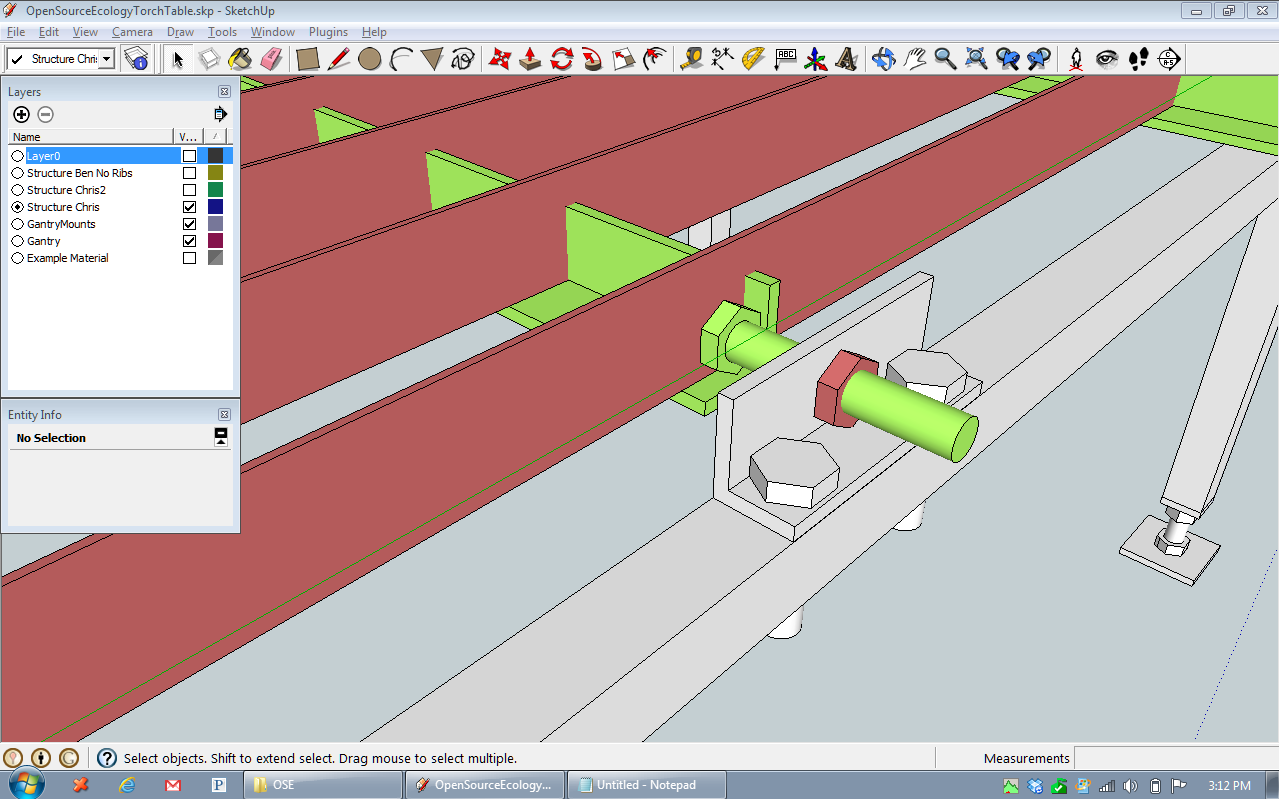Select the Rectangle drawing tool
Viewport: 1279px width, 799px height.
(x=308, y=59)
